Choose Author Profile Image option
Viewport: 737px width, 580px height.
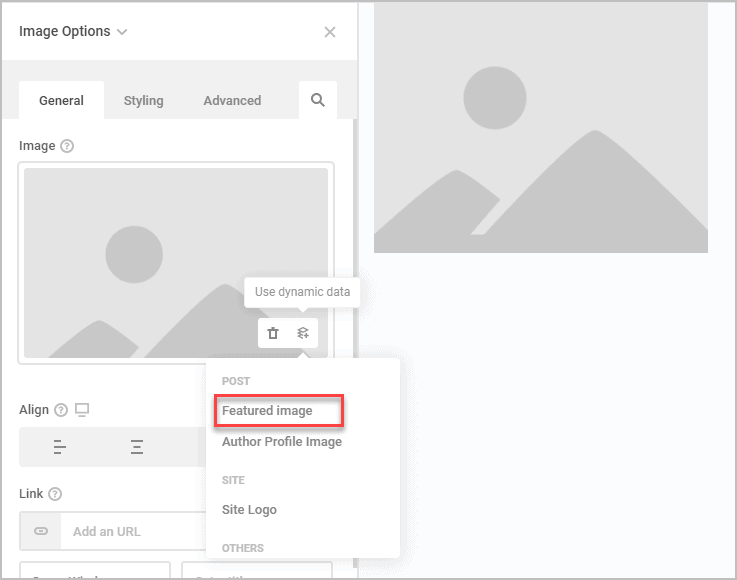(x=282, y=442)
